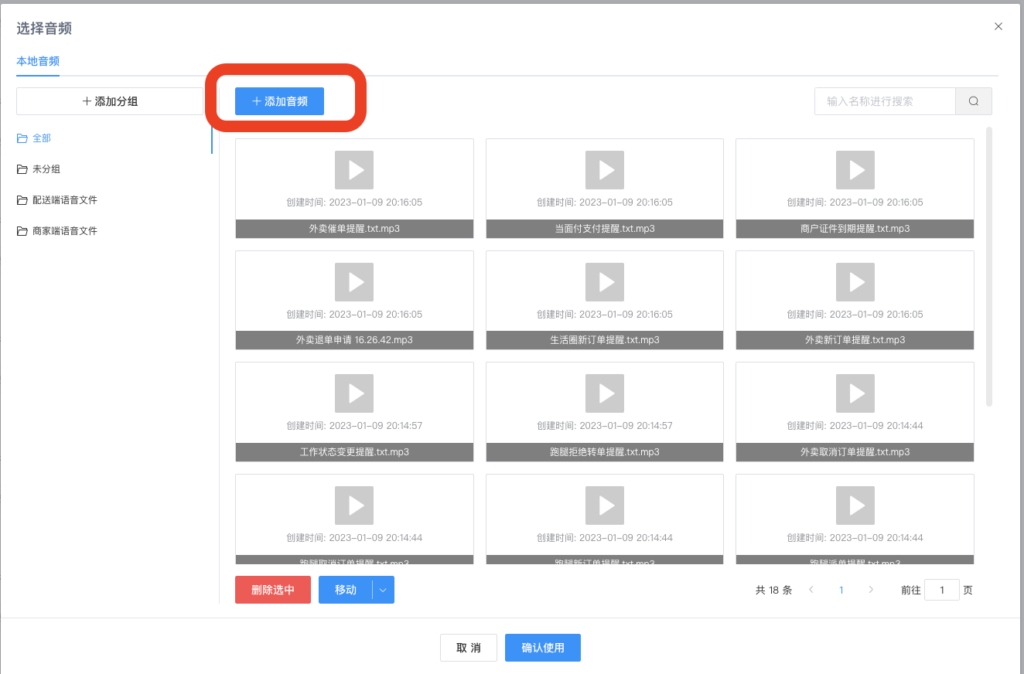Play the 跑腿拒绝转单提醒.txt.mp3 audio

[604, 394]
